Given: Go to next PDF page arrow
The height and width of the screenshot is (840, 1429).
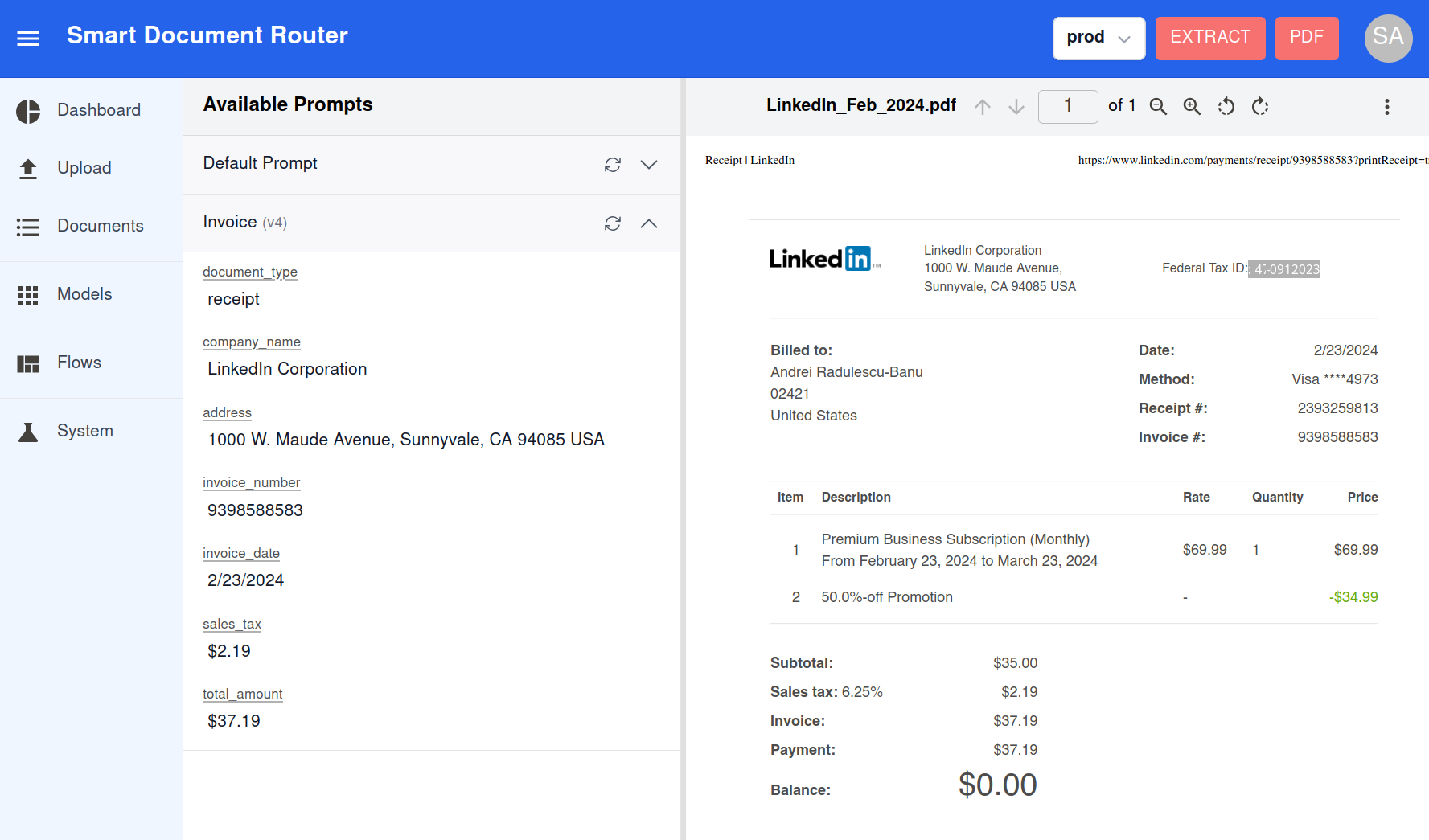Looking at the screenshot, I should point(1016,107).
